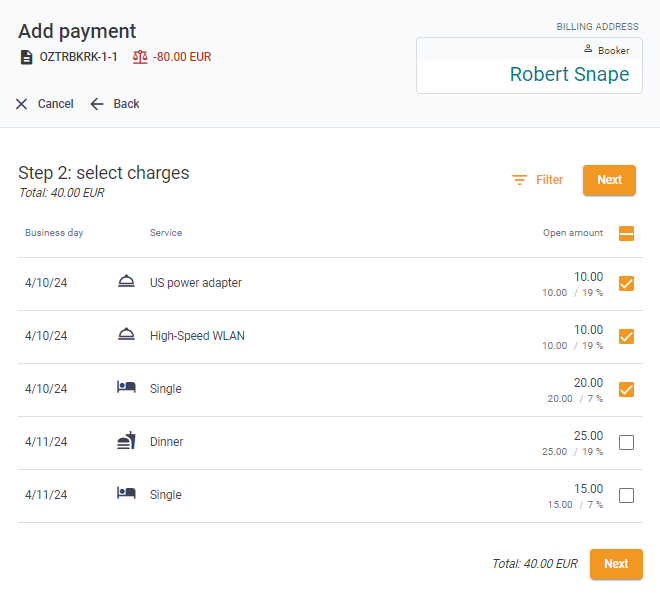
Task: Click the Open amount column header
Action: pyautogui.click(x=573, y=233)
